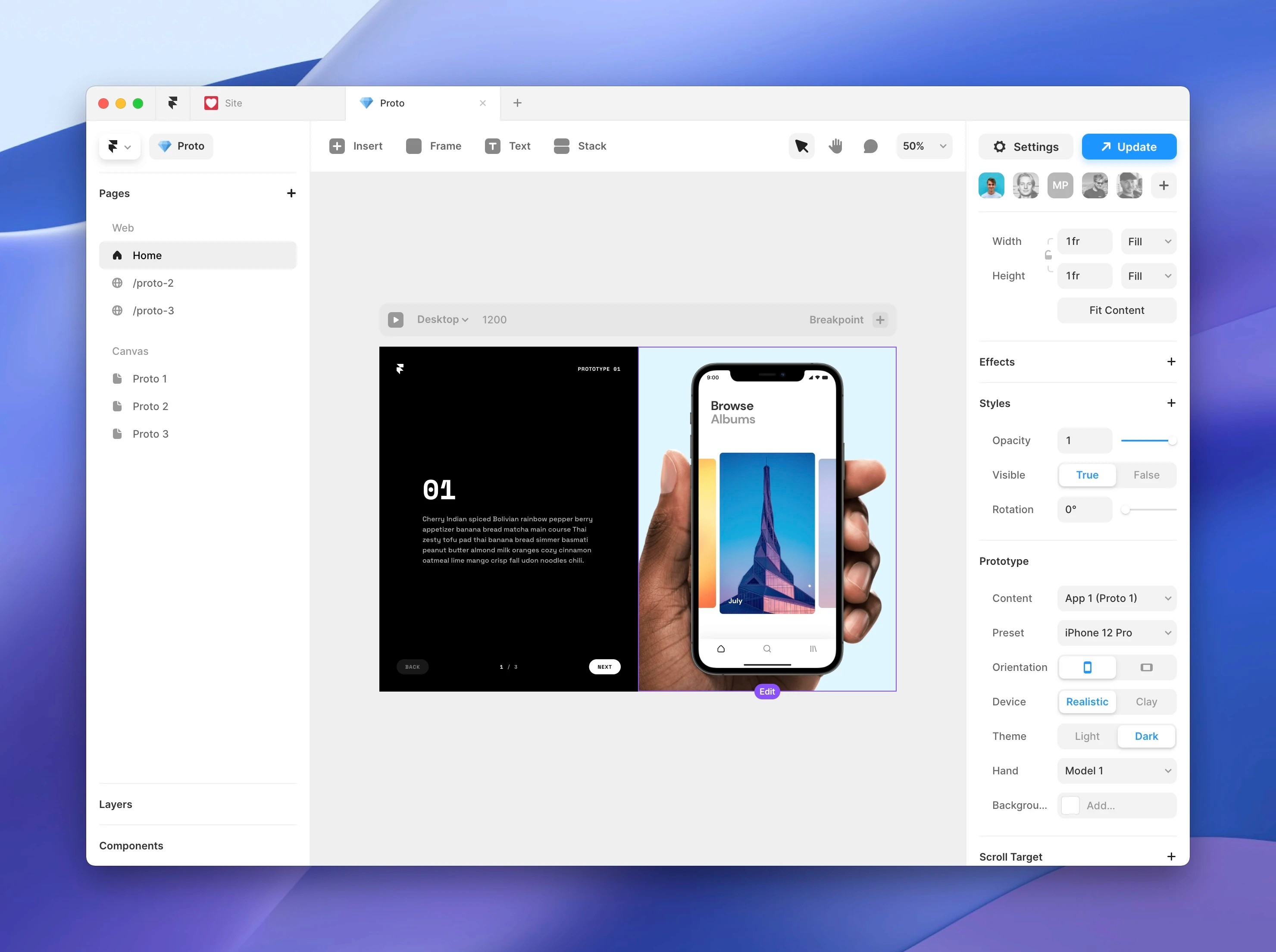1276x952 pixels.
Task: Select the hand pan tool
Action: [835, 146]
